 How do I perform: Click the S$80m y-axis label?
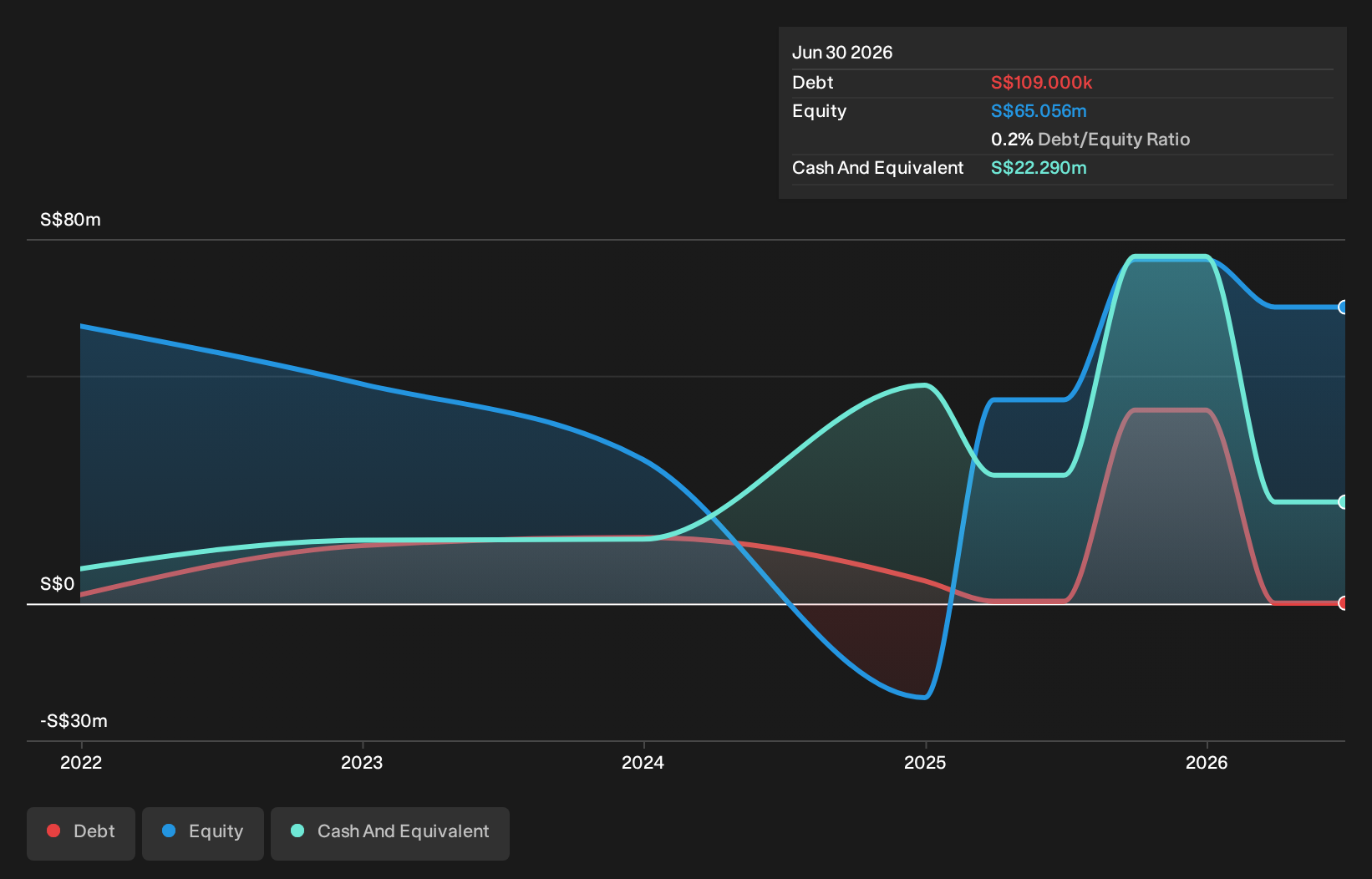point(70,220)
